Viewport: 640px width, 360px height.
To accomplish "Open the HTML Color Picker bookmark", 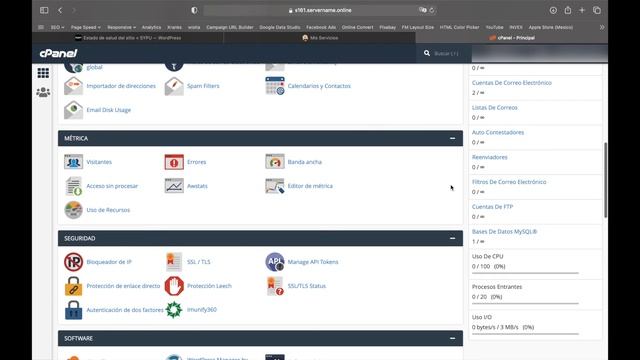I will pyautogui.click(x=459, y=27).
